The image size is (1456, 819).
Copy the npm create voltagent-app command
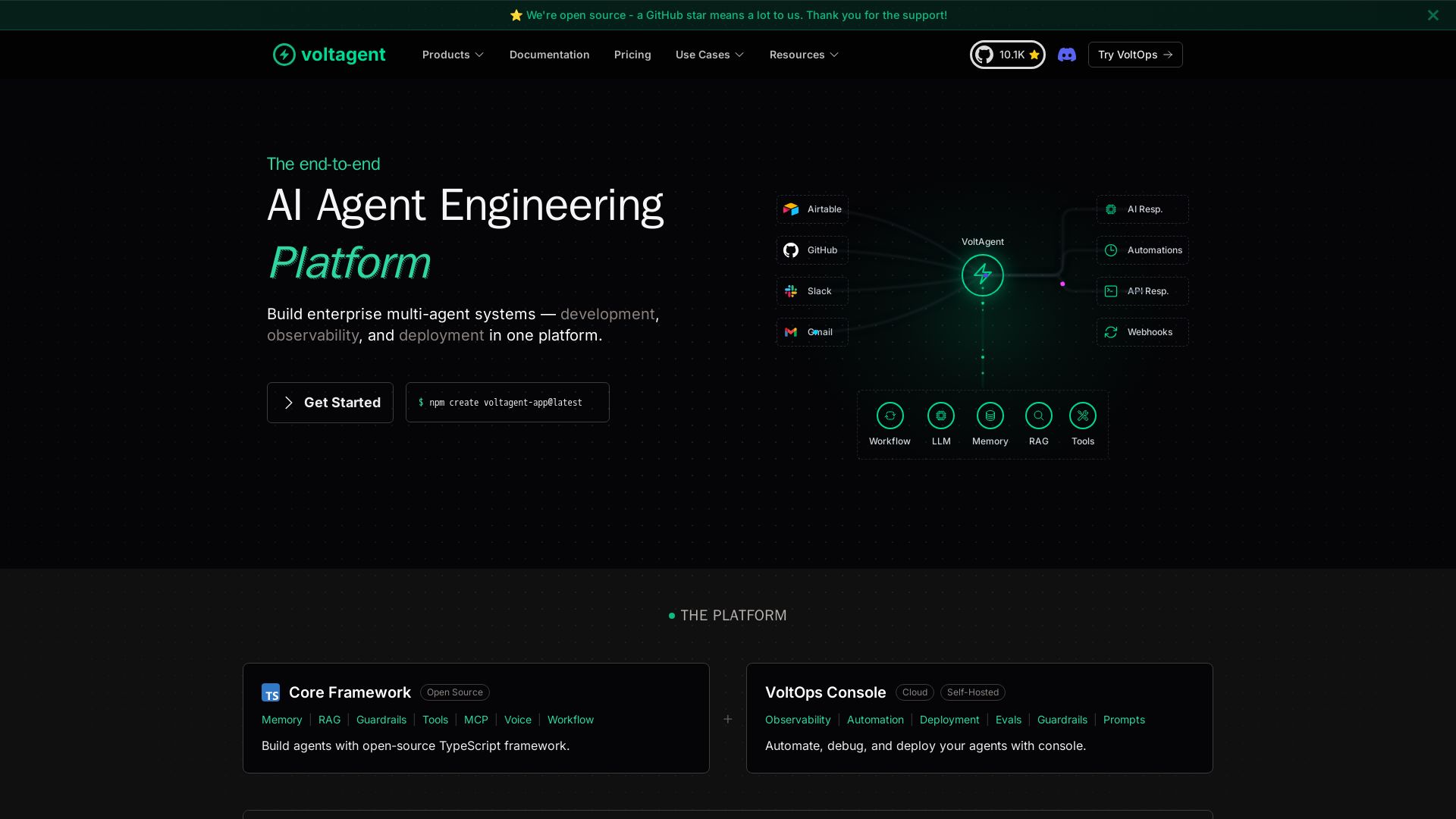507,403
